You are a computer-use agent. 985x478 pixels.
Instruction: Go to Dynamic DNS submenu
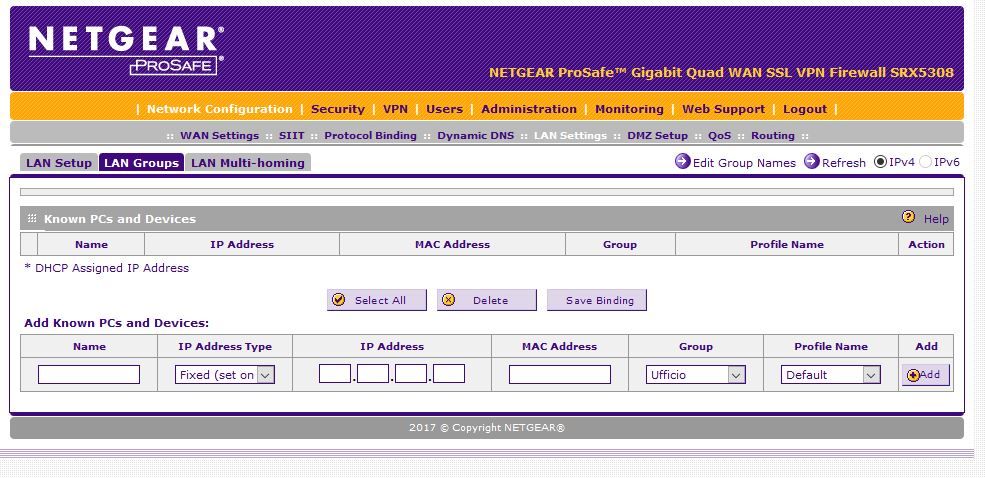click(x=476, y=136)
